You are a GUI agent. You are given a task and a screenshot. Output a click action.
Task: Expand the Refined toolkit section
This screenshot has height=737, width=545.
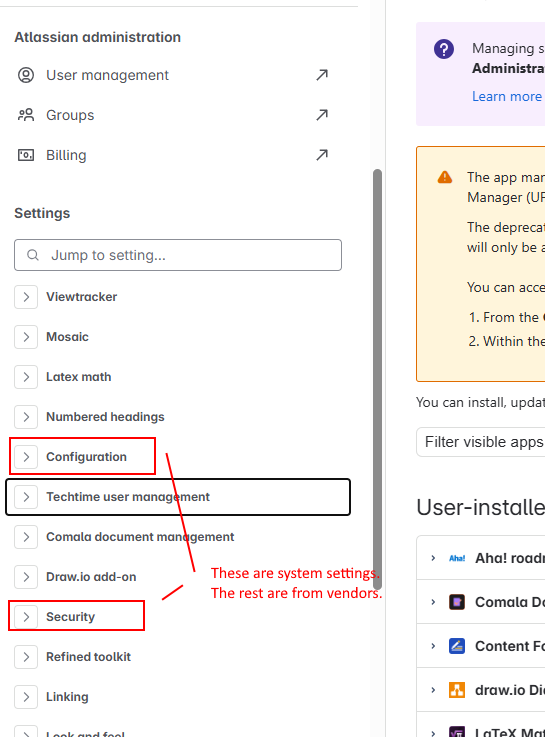coord(26,657)
